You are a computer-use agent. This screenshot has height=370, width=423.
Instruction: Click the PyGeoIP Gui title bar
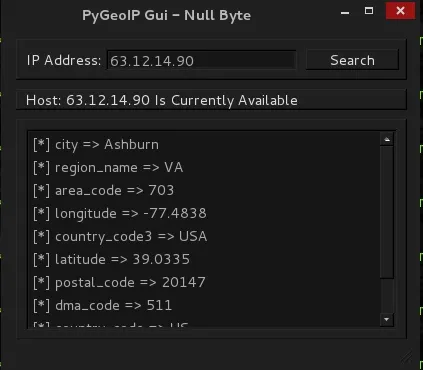[x=167, y=15]
